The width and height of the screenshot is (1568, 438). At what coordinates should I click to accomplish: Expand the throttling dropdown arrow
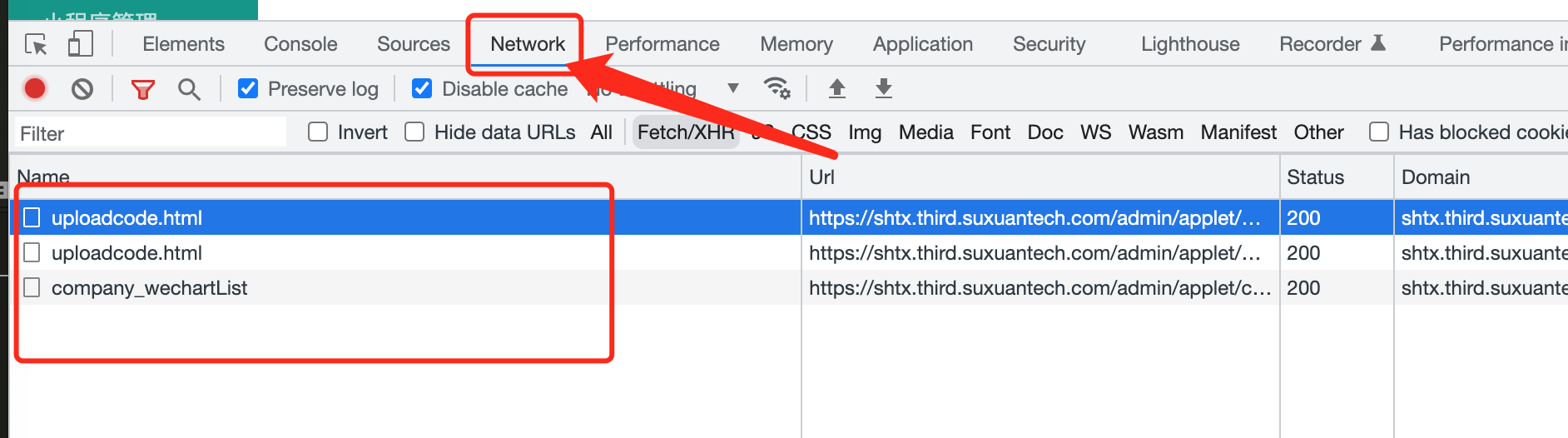(x=732, y=88)
